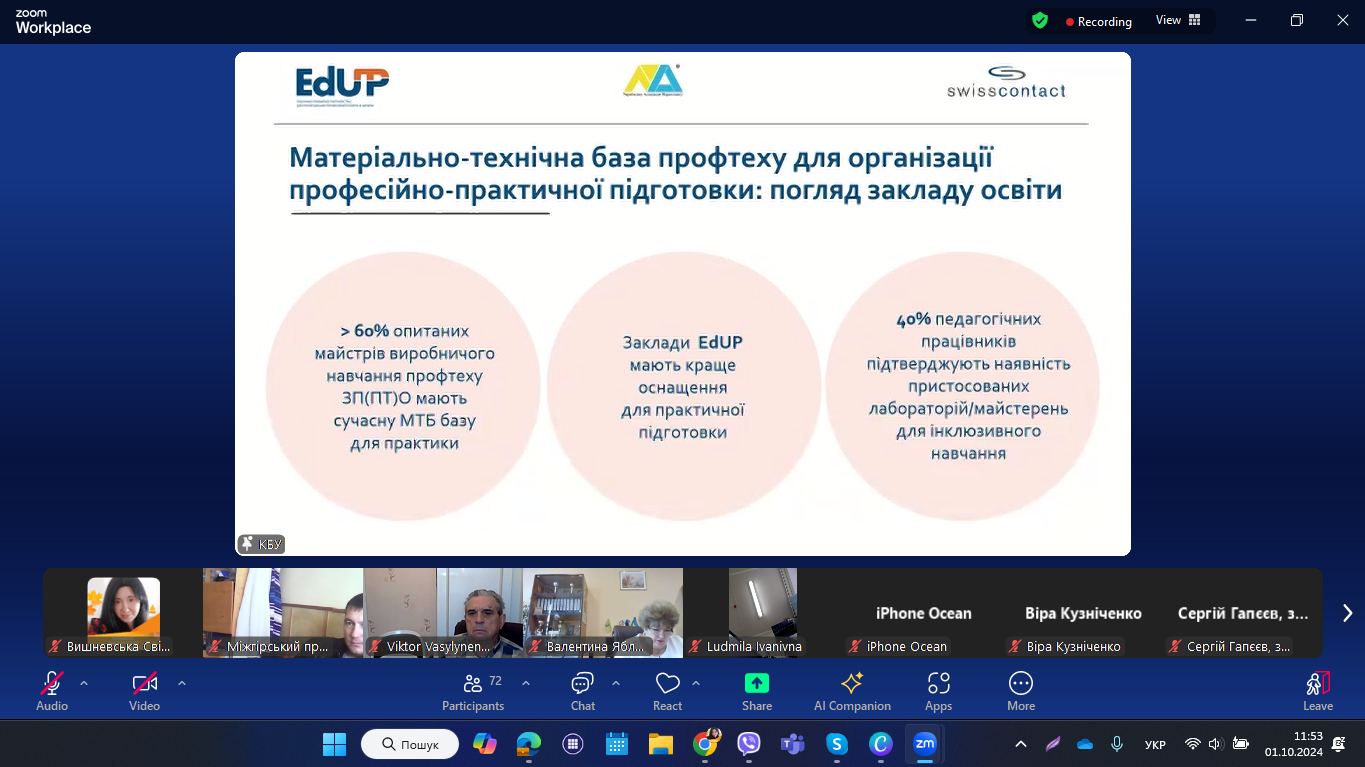Screen dimensions: 1365x767
Task: Expand video settings arrow next to Video
Action: pyautogui.click(x=181, y=683)
